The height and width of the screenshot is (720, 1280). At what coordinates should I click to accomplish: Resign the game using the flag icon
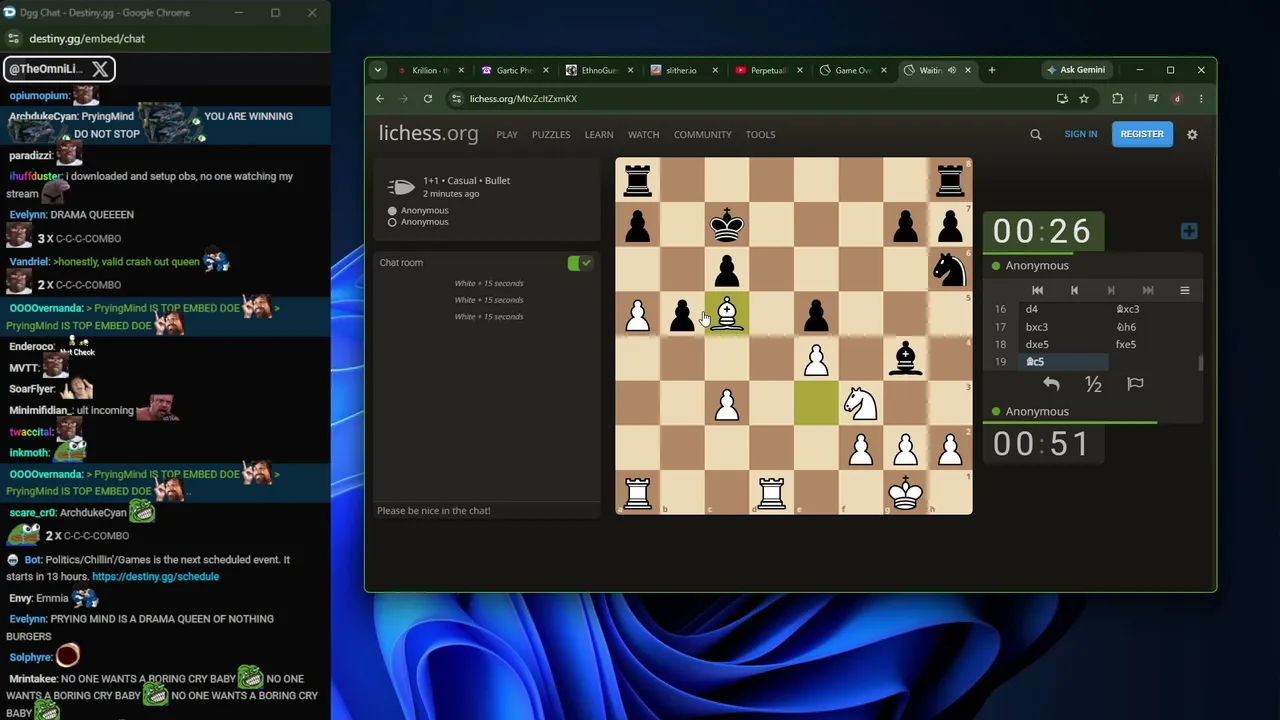point(1135,384)
